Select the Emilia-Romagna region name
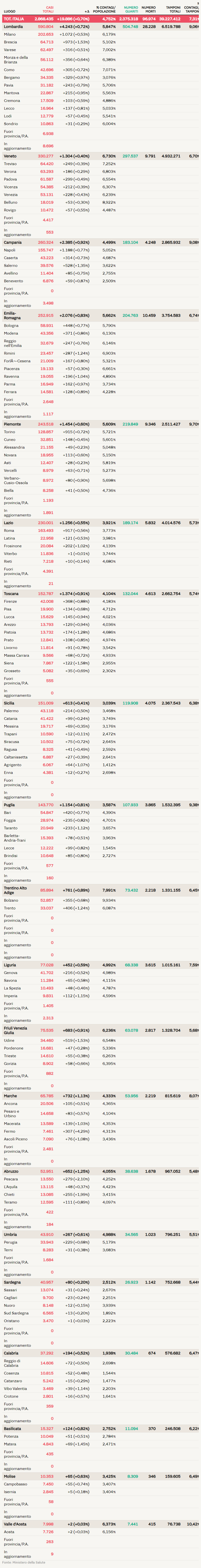Image resolution: width=201 pixels, height=1568 pixels. (12, 315)
